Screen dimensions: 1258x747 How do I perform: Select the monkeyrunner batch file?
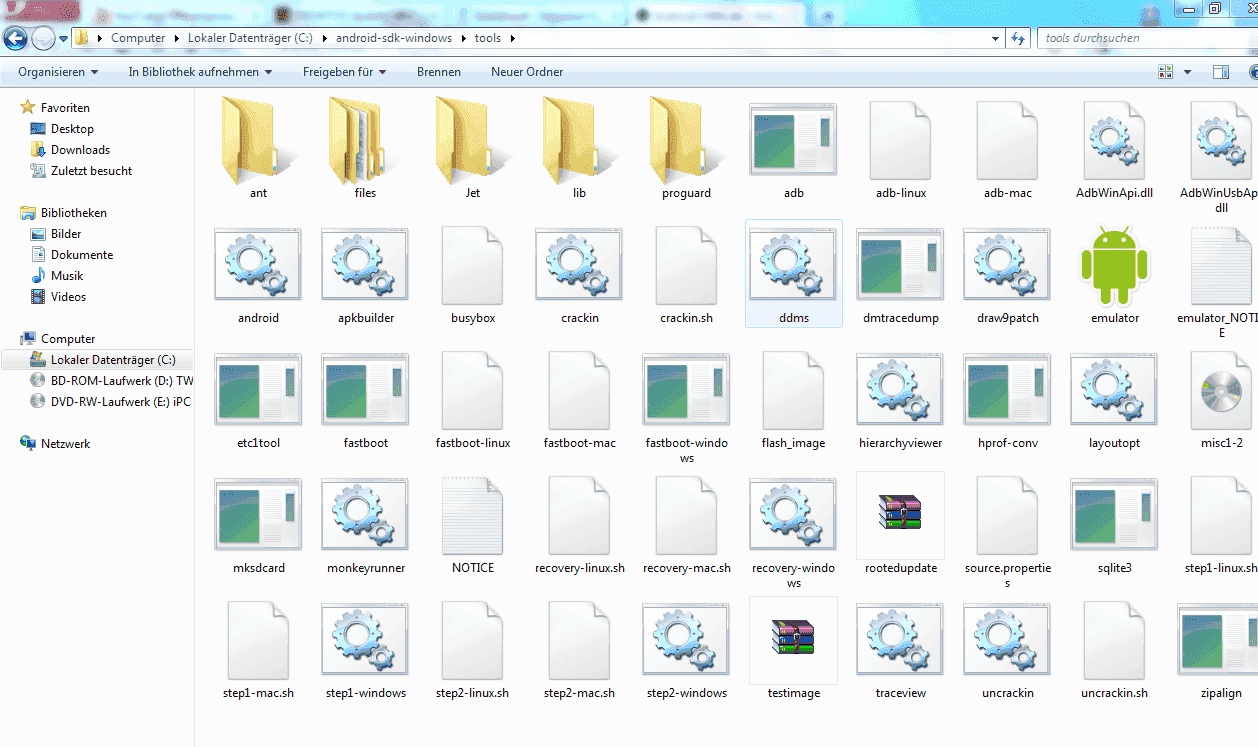point(365,514)
